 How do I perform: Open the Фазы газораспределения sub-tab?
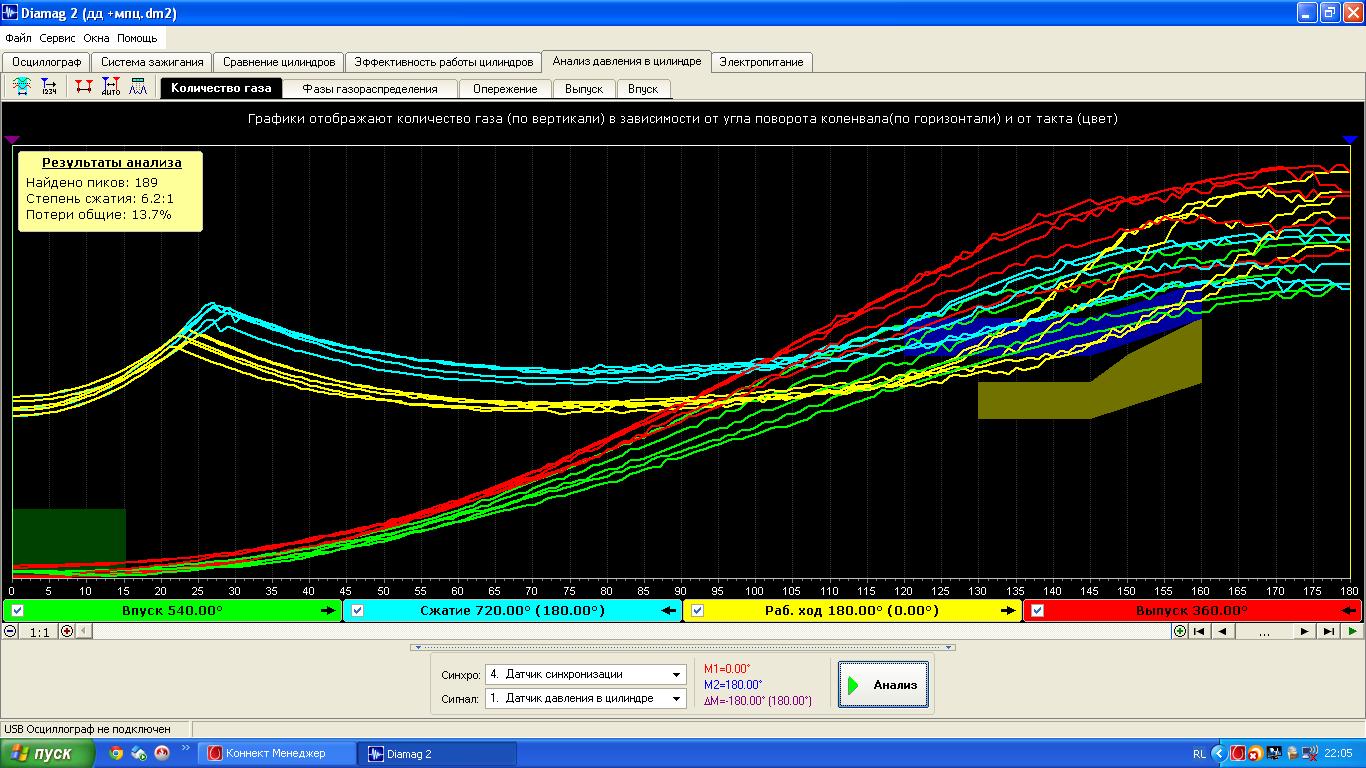370,89
